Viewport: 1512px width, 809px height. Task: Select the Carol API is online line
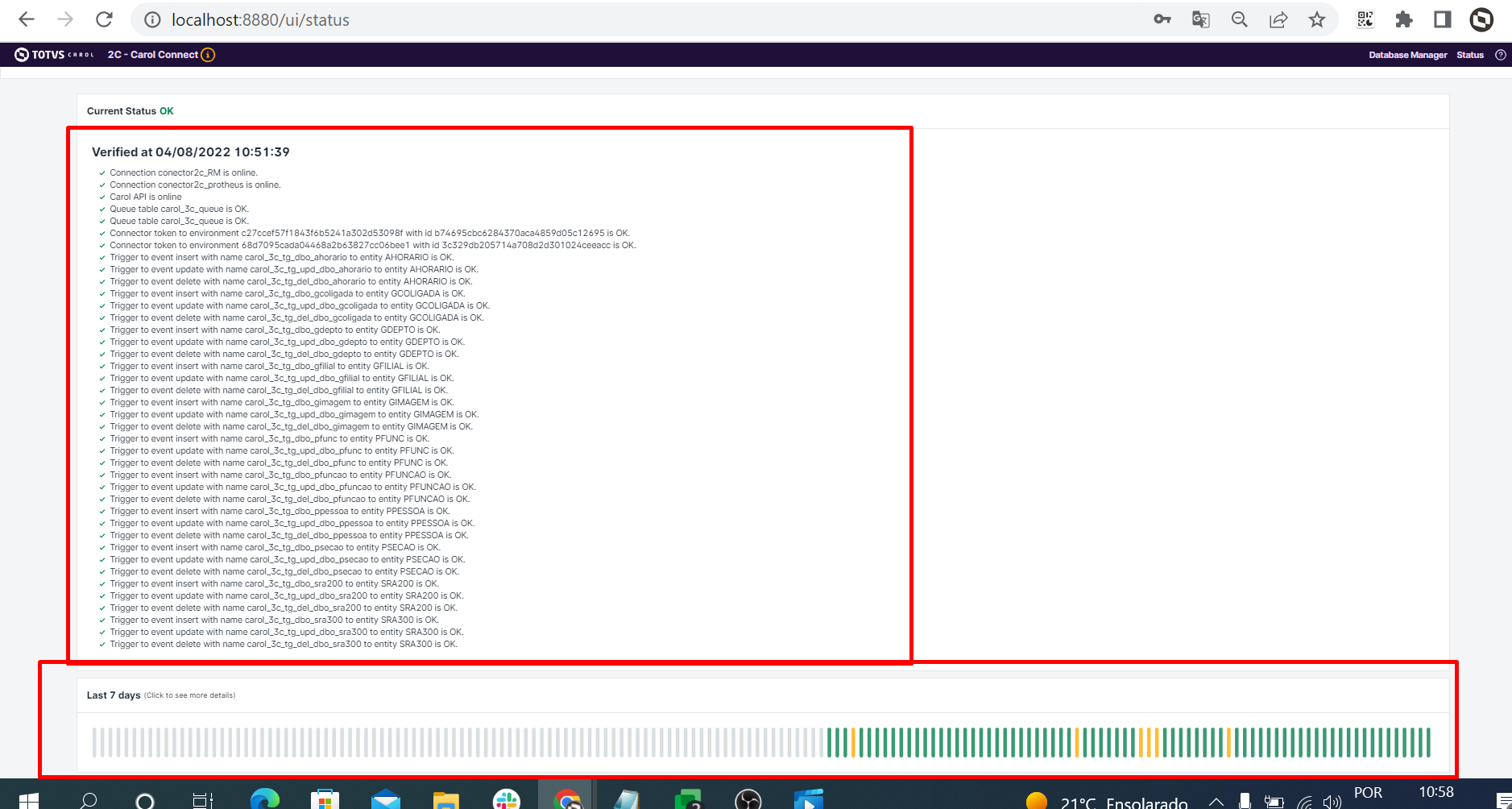(146, 197)
